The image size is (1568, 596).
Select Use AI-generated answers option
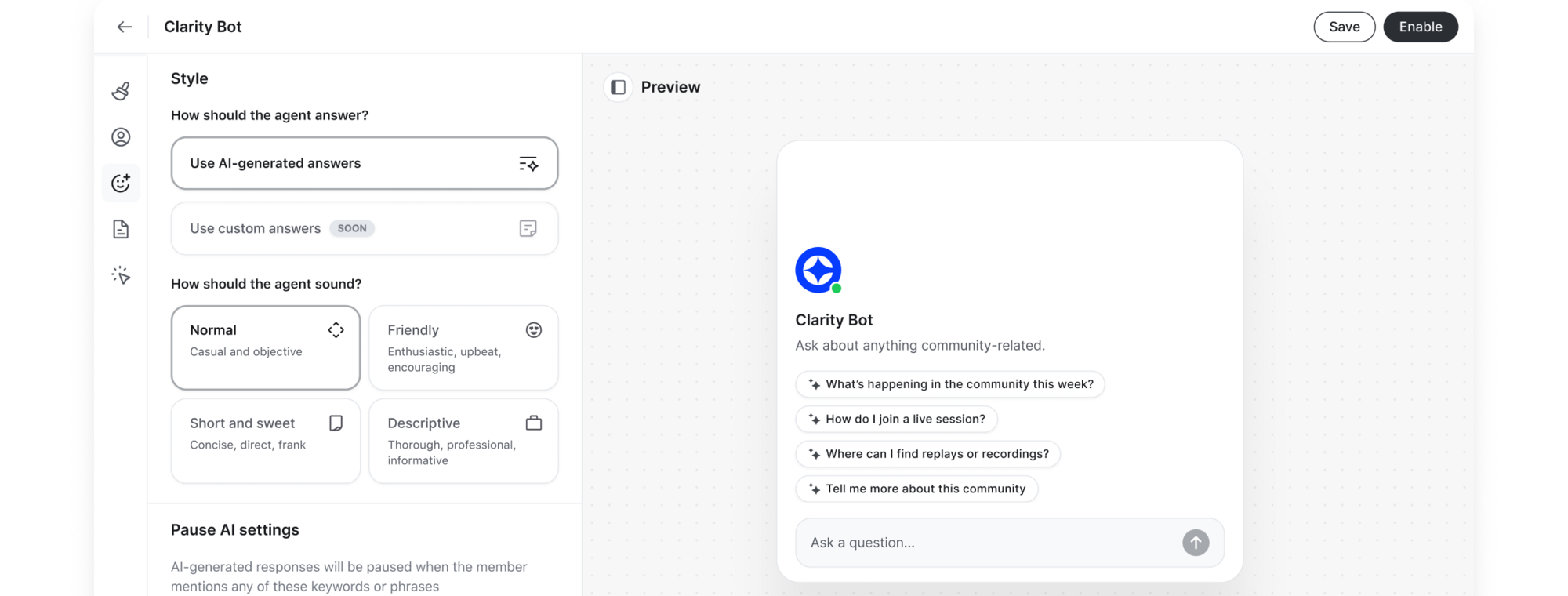click(x=364, y=163)
